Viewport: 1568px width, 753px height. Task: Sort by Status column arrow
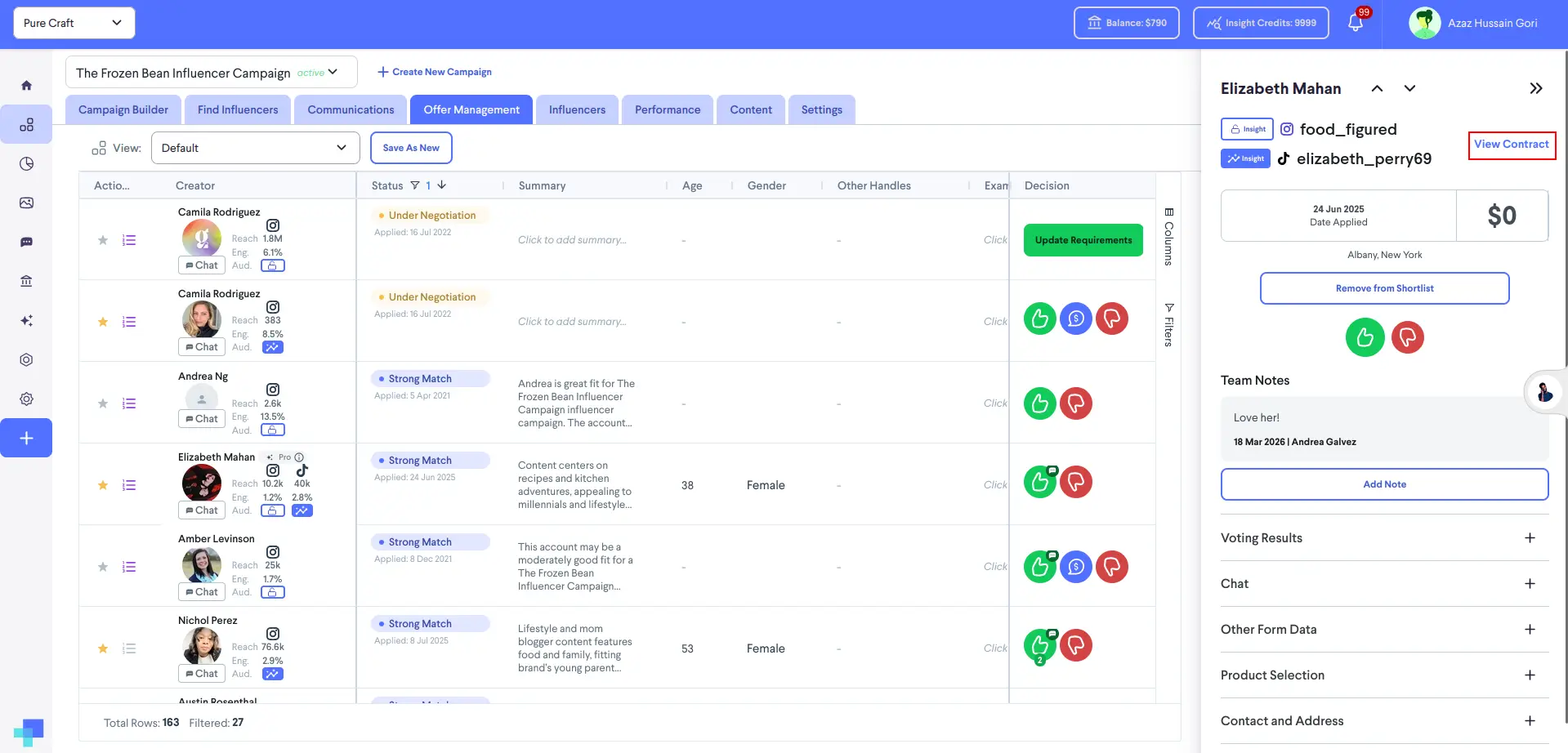442,185
